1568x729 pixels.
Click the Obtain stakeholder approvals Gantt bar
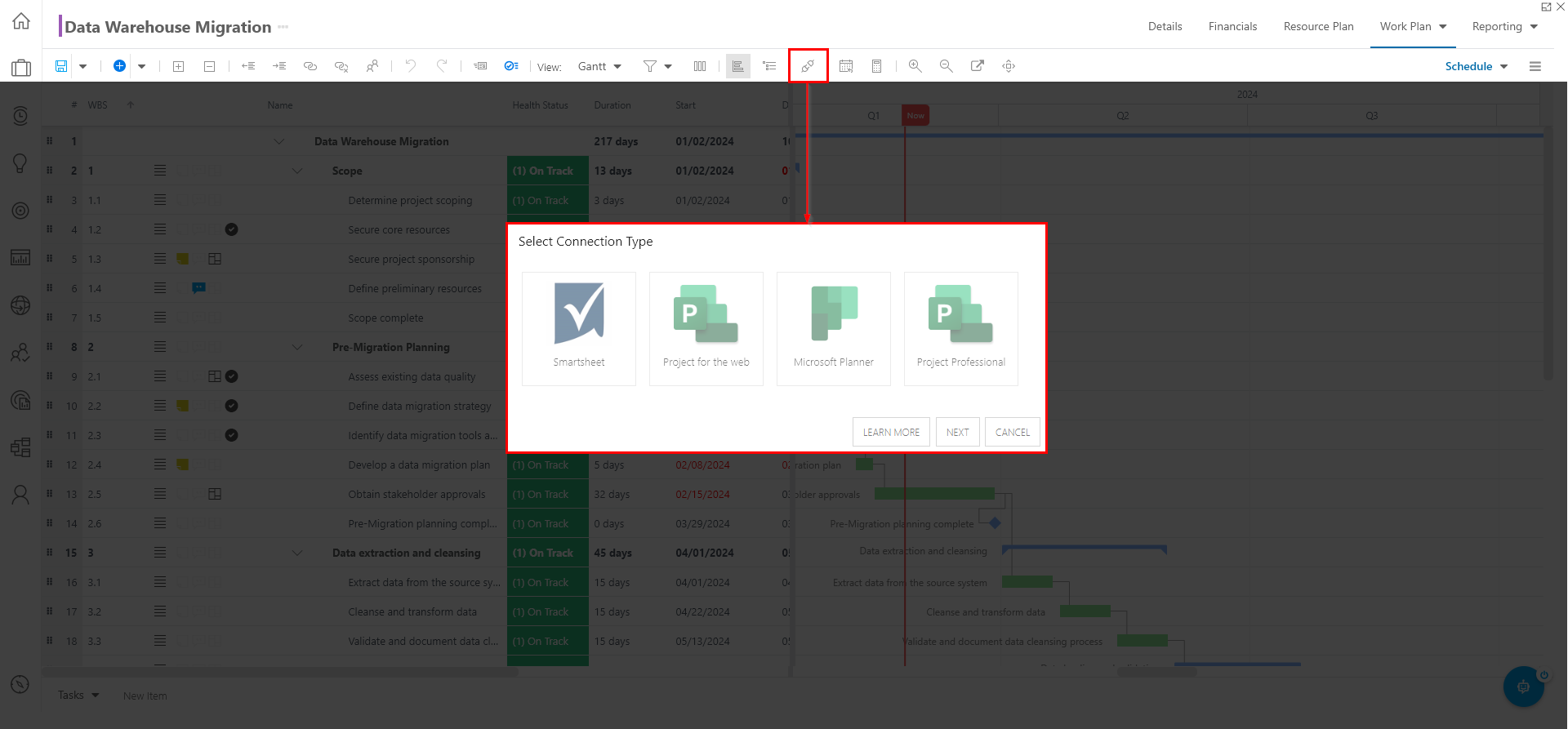coord(934,493)
